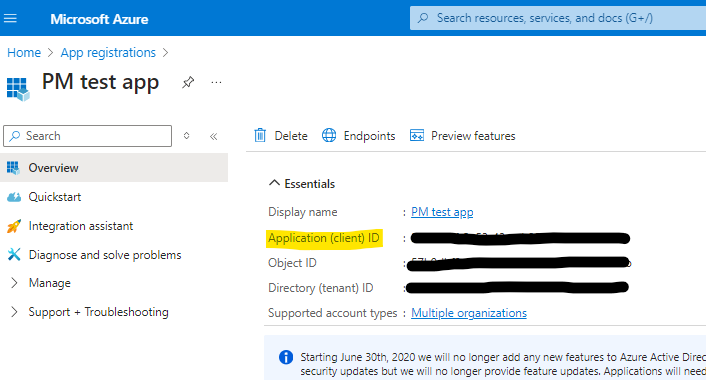Screen dimensions: 706x380
Task: Focus the sidebar Search field
Action: pos(87,136)
